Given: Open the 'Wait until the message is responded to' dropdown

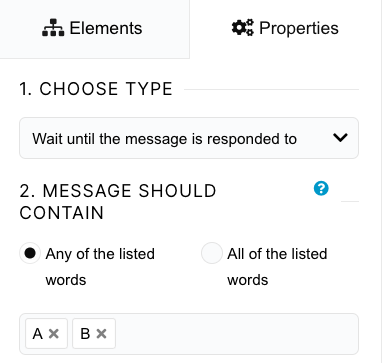Looking at the screenshot, I should click(x=189, y=138).
